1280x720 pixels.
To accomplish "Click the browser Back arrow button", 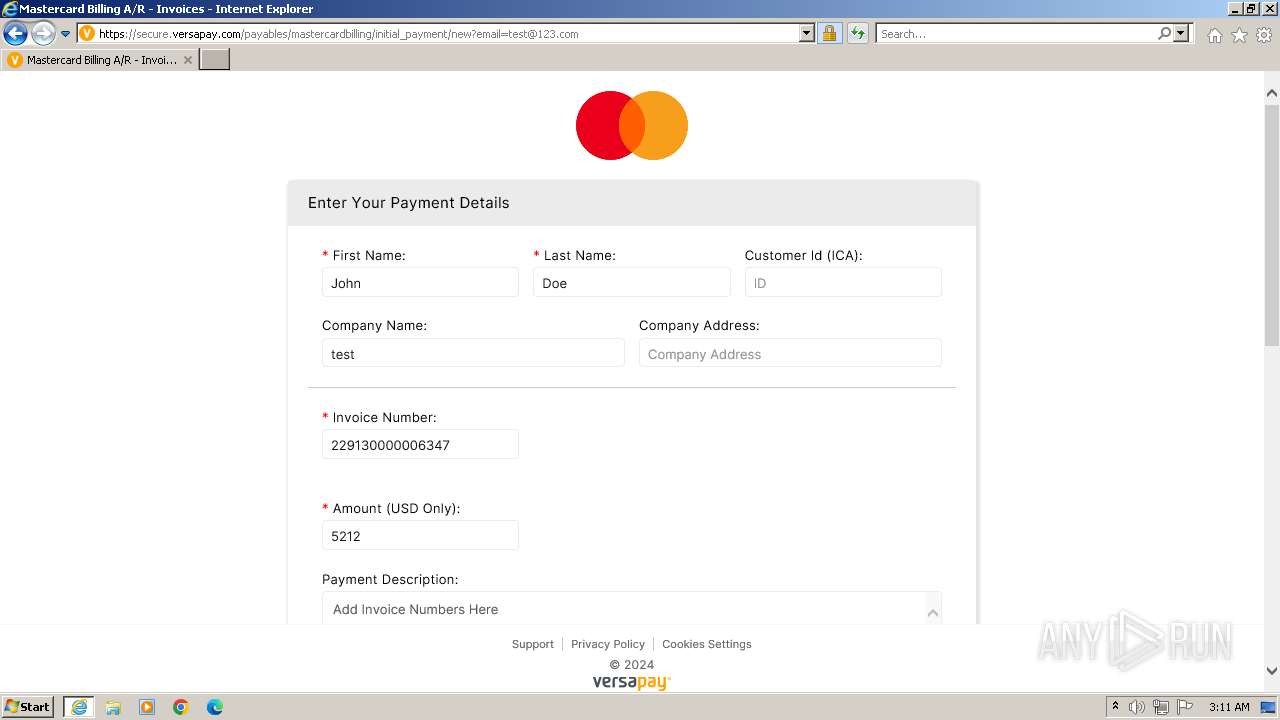I will click(x=15, y=34).
